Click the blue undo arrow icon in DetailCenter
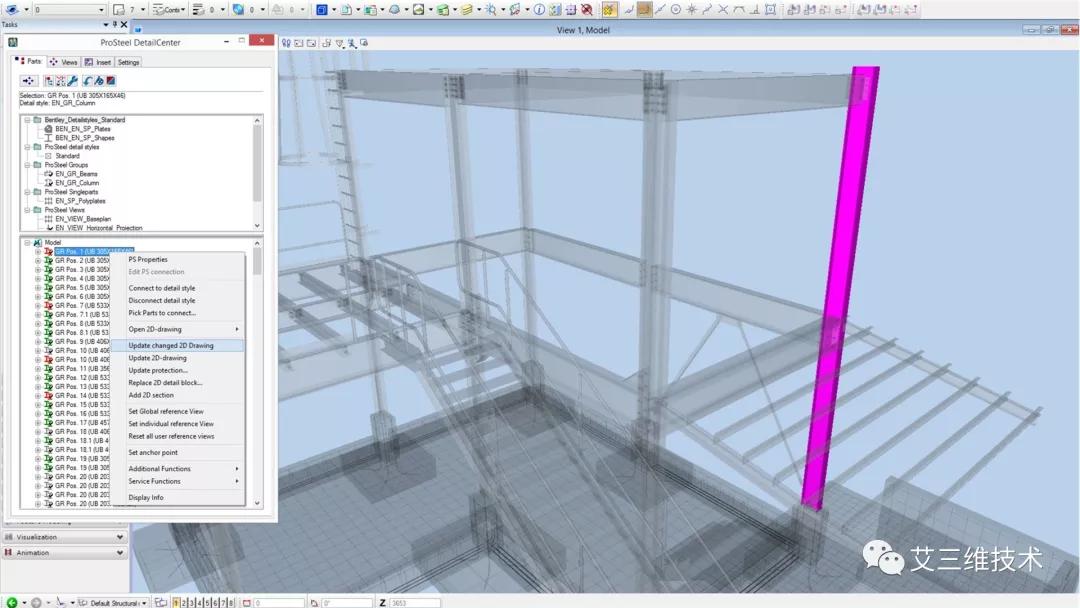The width and height of the screenshot is (1080, 608). tap(87, 81)
